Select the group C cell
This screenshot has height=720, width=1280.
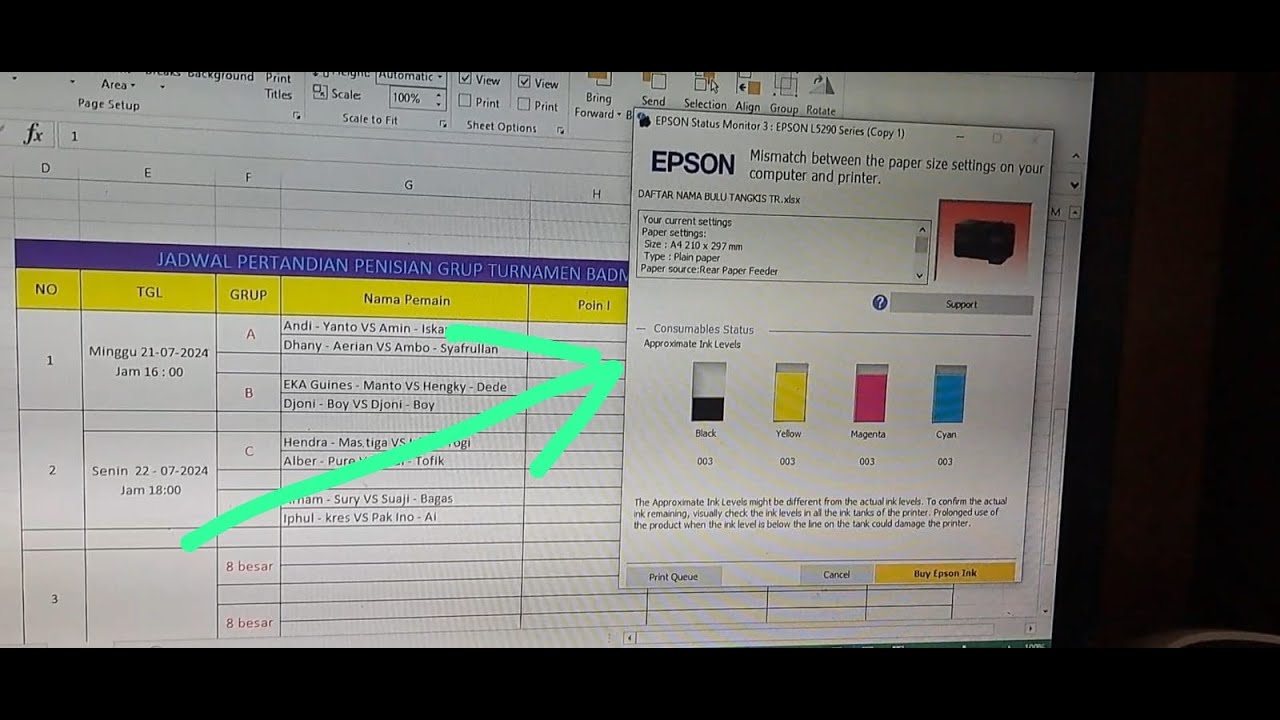[x=249, y=451]
